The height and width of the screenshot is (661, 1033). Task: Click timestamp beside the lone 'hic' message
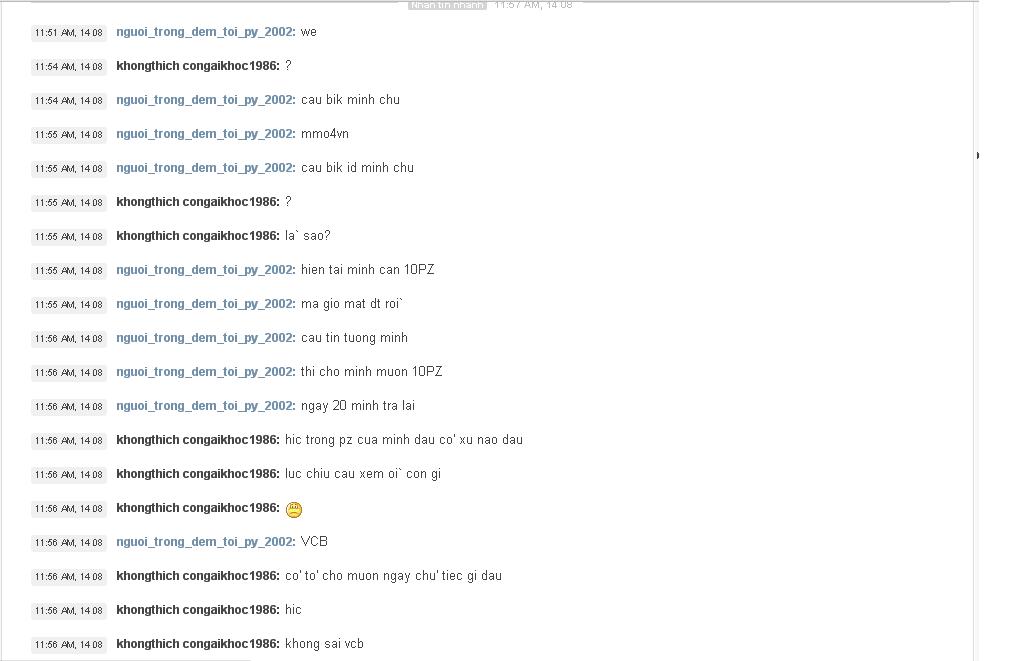tap(69, 611)
